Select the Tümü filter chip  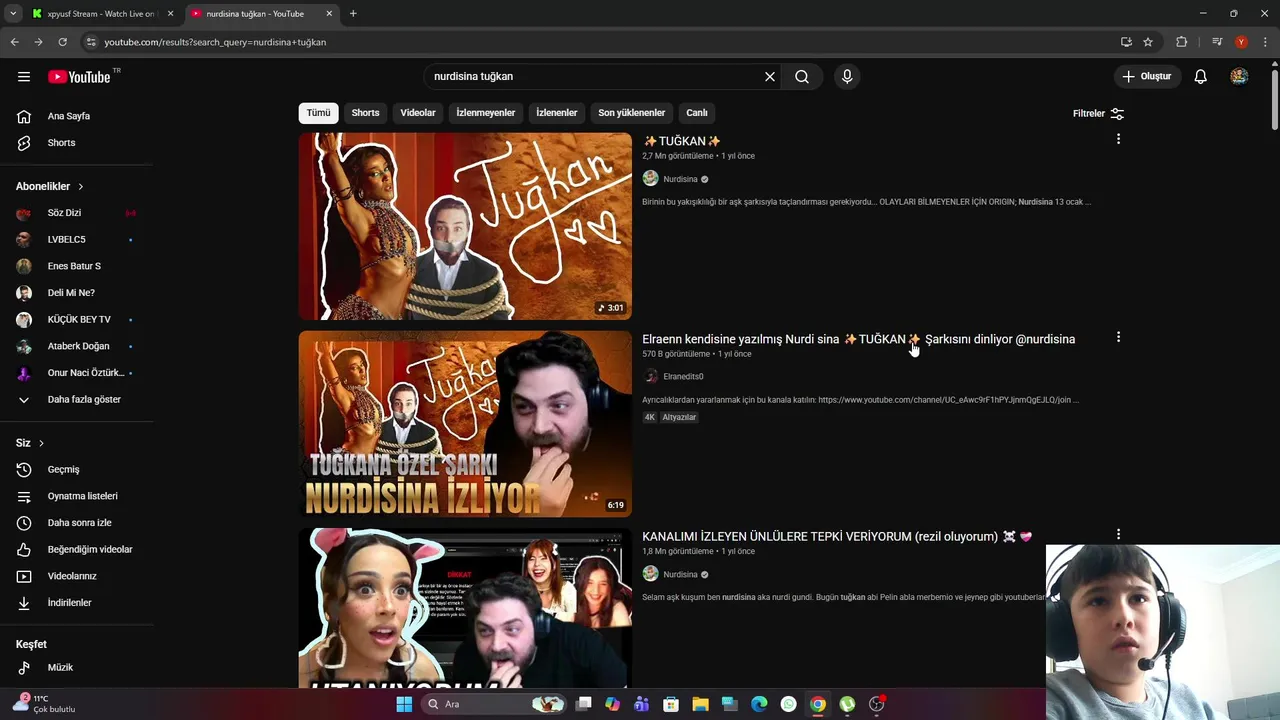tap(318, 113)
